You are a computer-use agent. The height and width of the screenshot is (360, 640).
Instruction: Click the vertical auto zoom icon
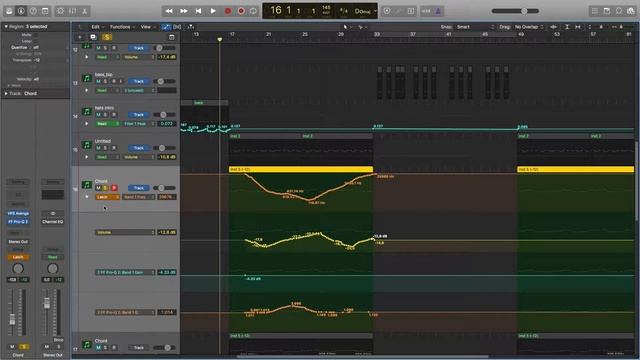tap(567, 27)
